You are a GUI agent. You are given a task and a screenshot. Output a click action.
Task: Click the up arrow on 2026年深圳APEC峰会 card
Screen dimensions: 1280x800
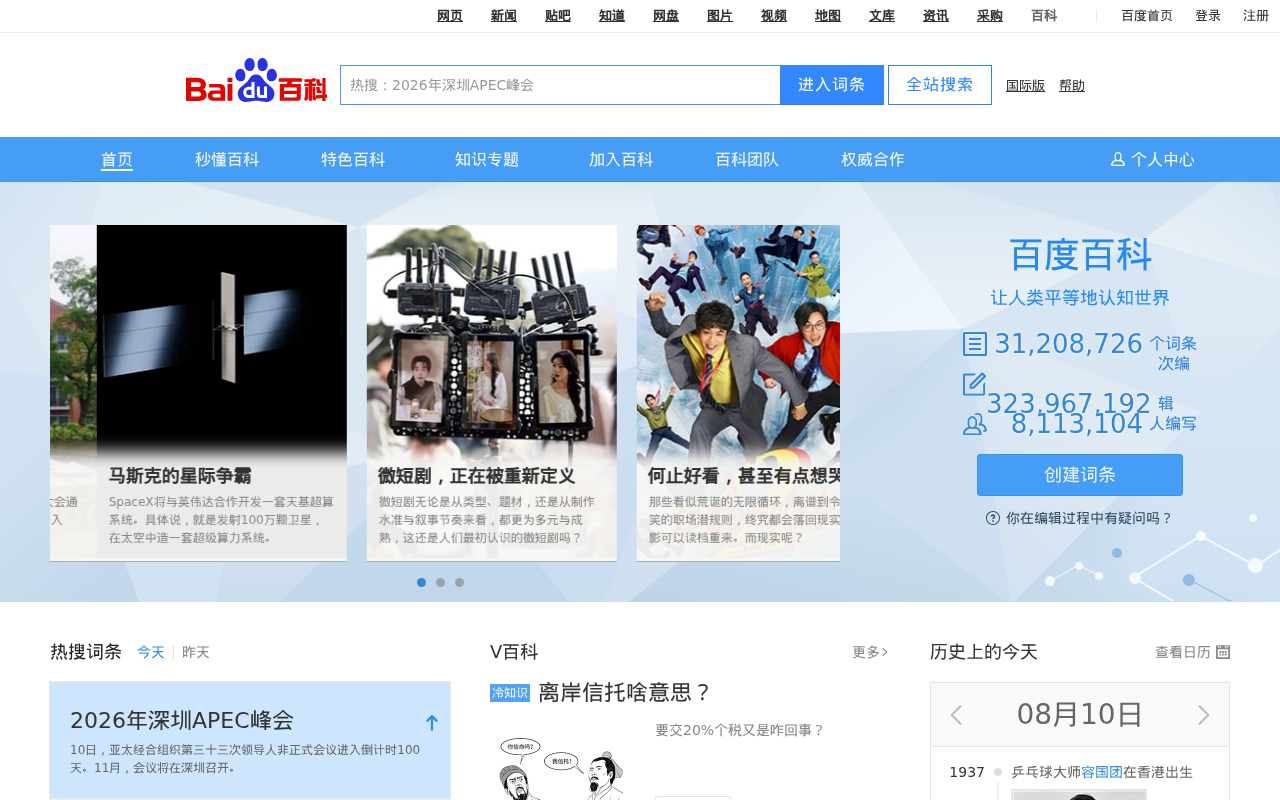point(432,723)
